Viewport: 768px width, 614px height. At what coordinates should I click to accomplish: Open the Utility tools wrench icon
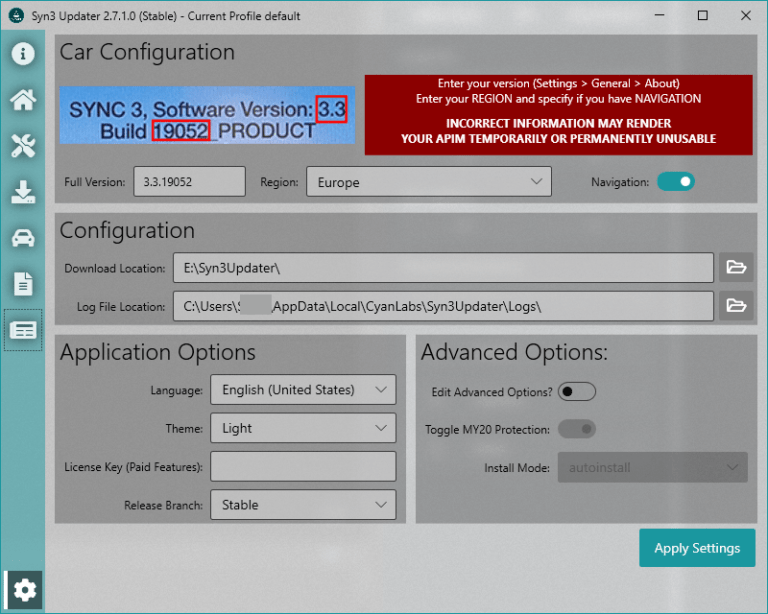[x=23, y=146]
